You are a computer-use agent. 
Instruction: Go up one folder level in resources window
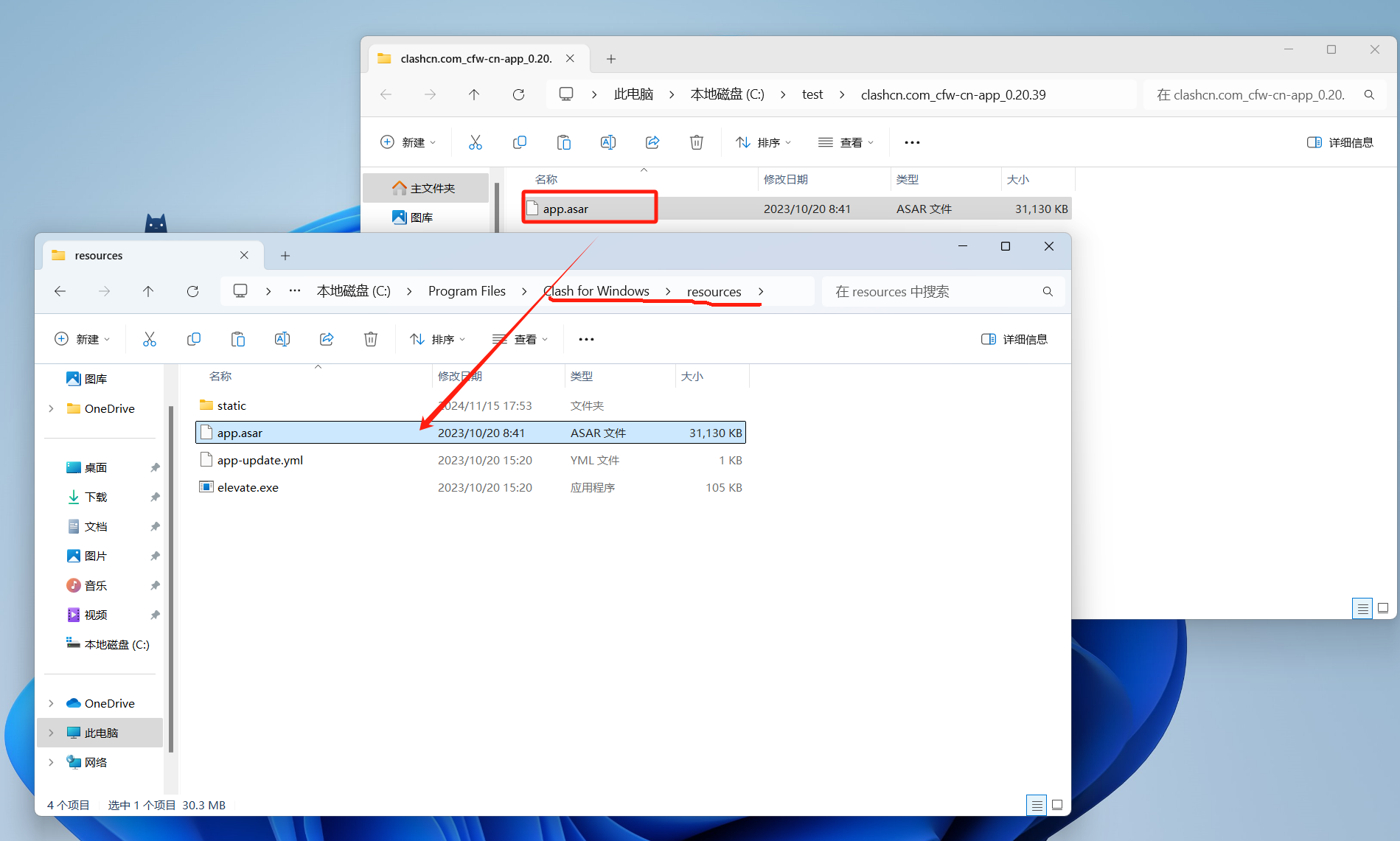tap(148, 291)
